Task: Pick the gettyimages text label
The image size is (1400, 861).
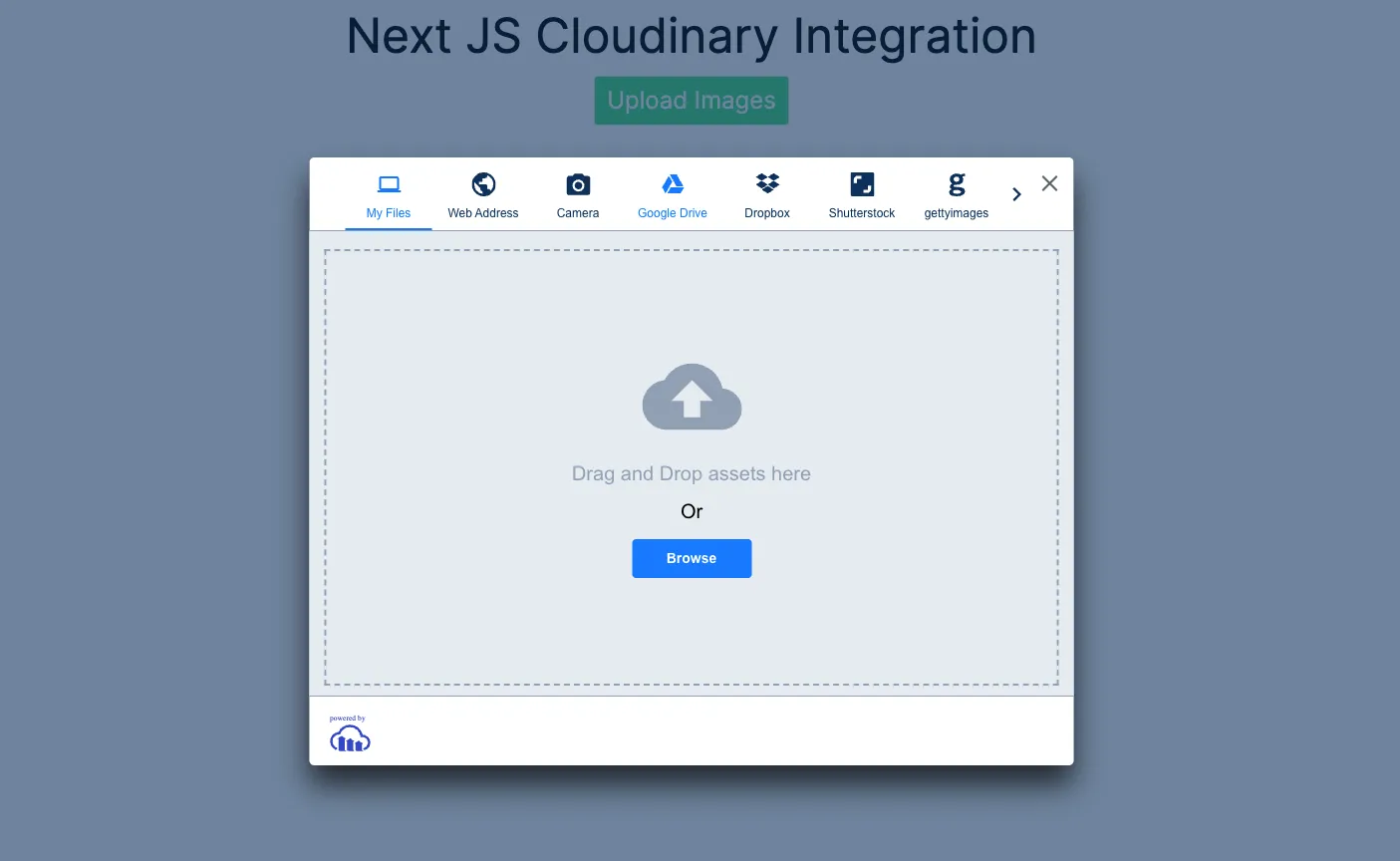Action: tap(957, 213)
